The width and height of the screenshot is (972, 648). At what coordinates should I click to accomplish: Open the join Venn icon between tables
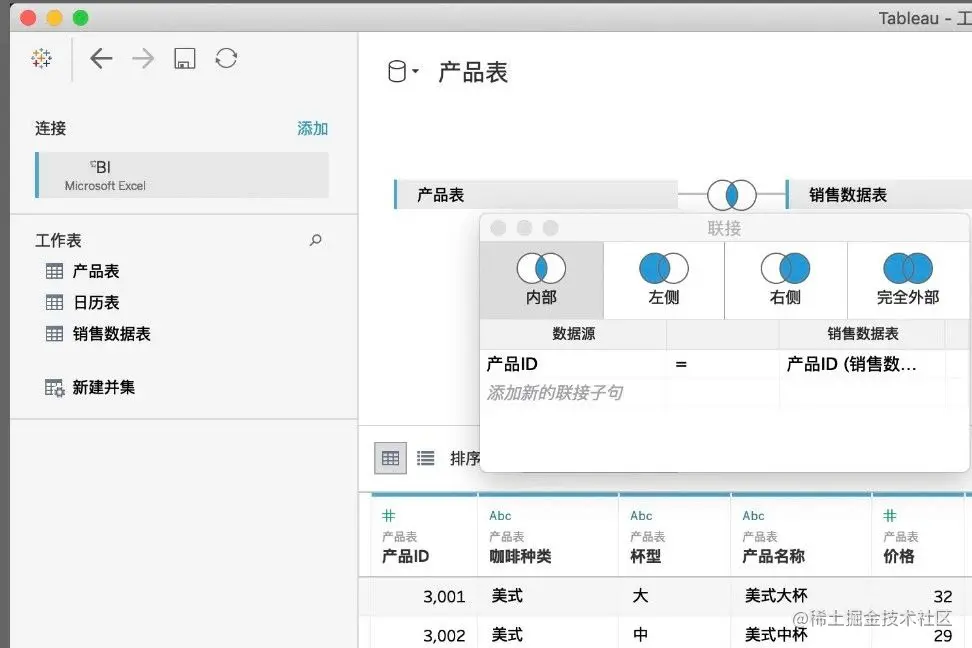732,195
